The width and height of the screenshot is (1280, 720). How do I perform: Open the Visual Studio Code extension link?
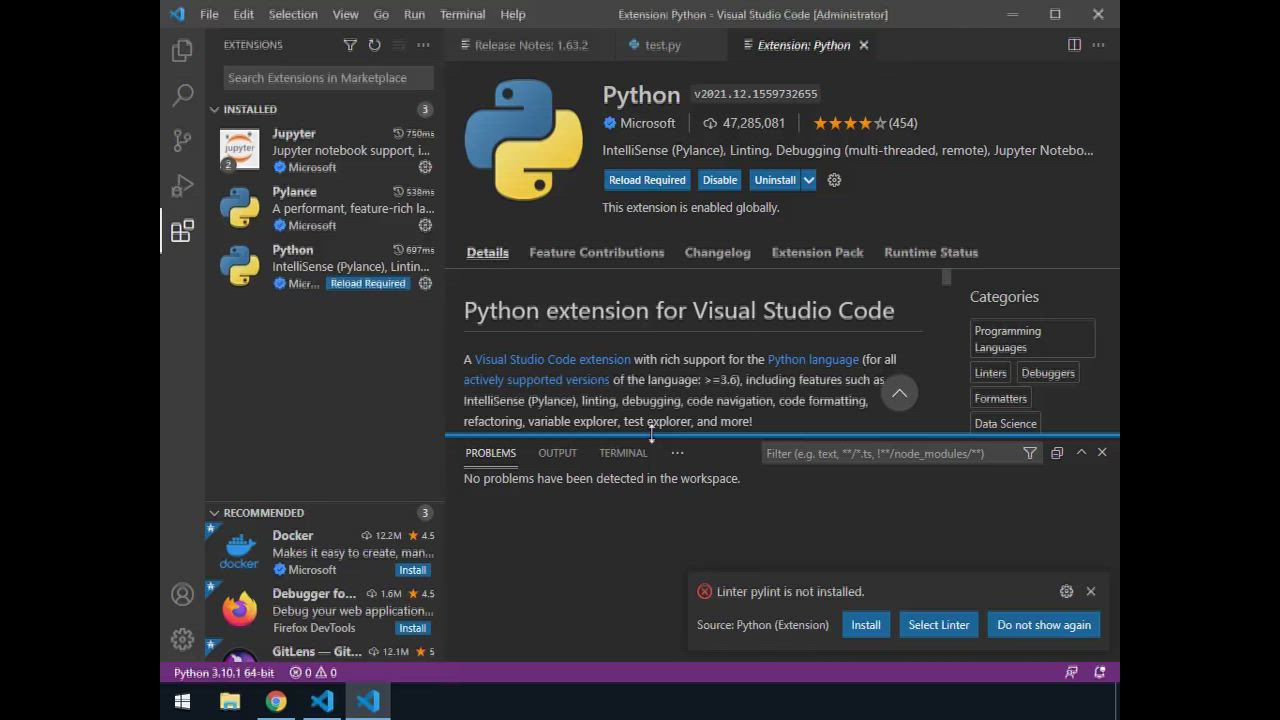[553, 359]
